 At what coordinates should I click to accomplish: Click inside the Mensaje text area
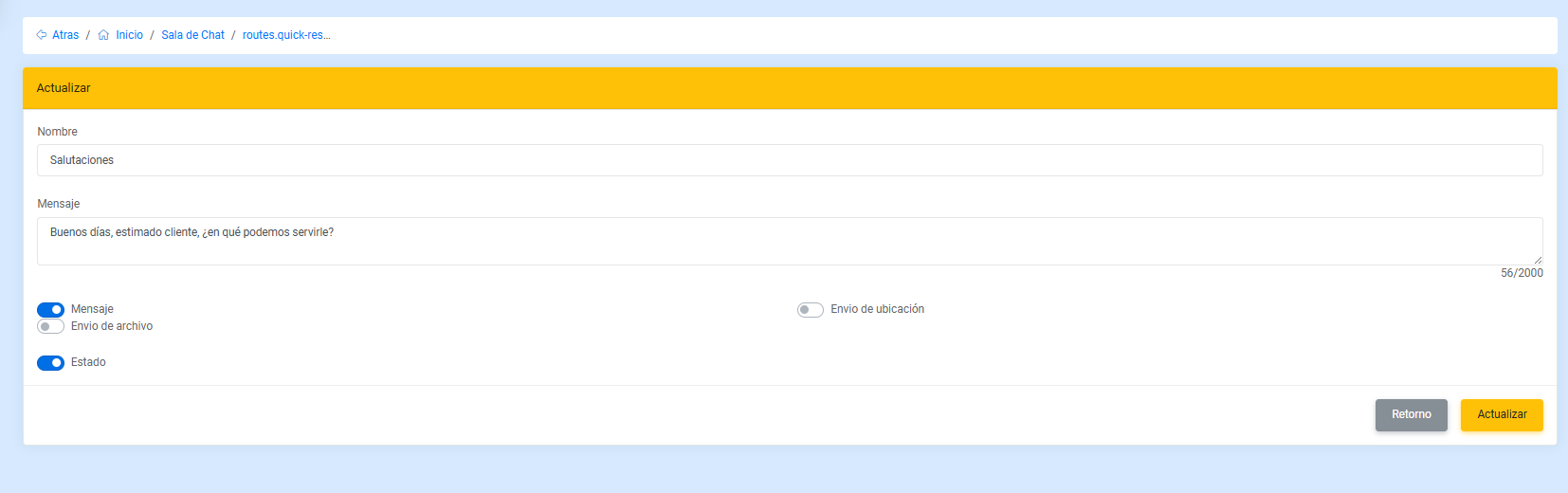pyautogui.click(x=789, y=241)
